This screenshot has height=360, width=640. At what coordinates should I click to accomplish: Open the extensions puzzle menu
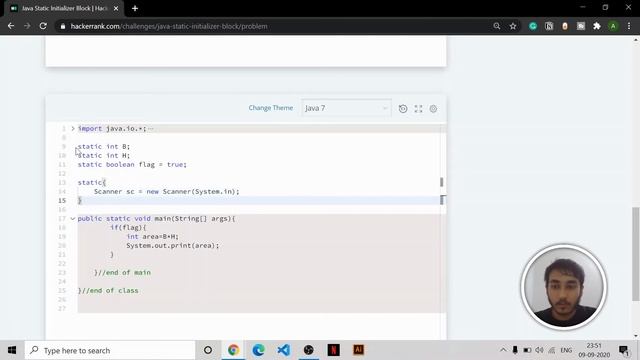[x=597, y=26]
